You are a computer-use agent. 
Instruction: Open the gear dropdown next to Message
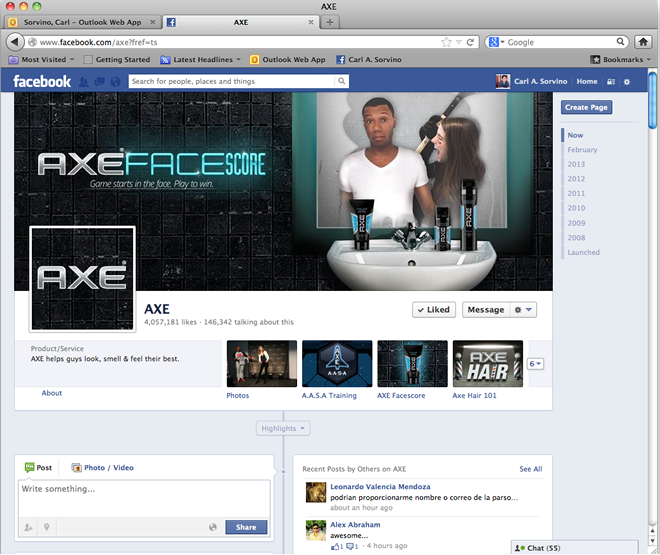524,310
